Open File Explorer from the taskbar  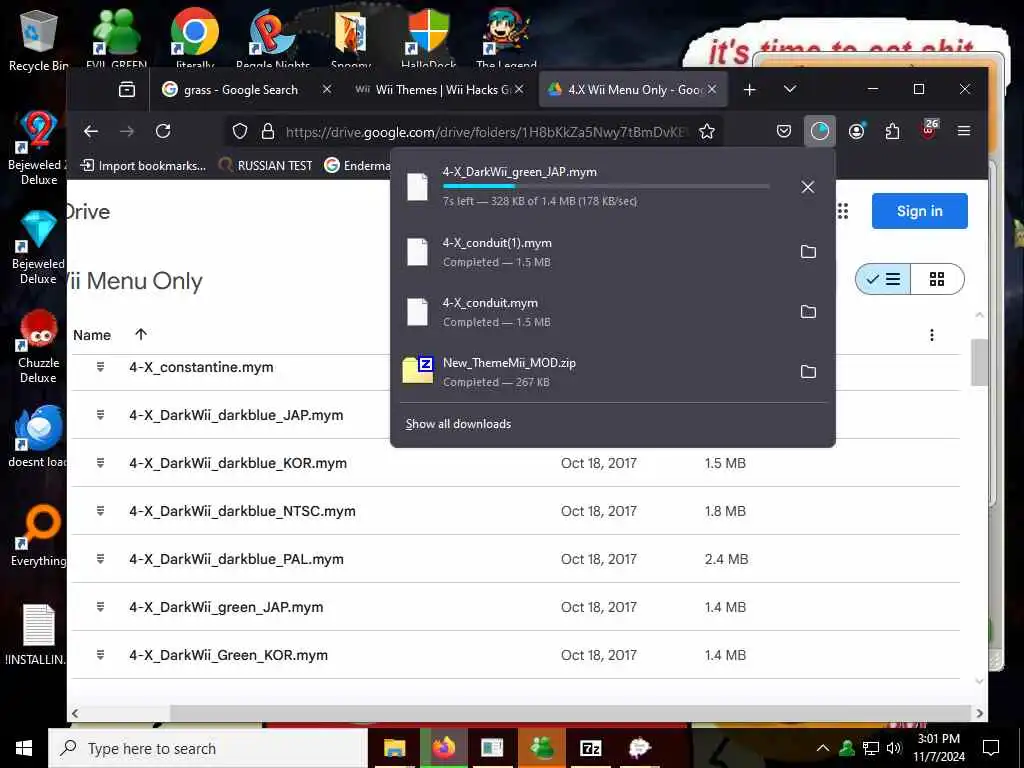[394, 748]
